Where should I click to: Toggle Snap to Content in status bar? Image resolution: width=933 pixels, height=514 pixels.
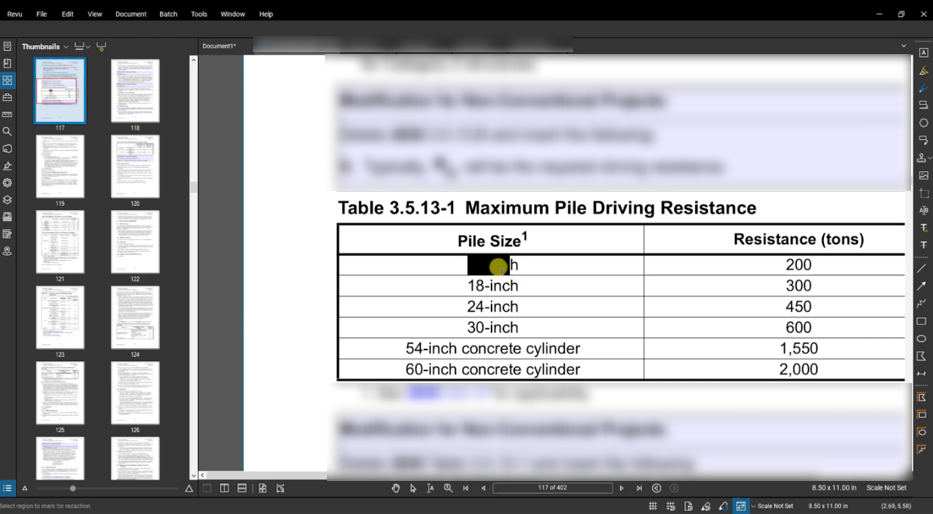(688, 506)
